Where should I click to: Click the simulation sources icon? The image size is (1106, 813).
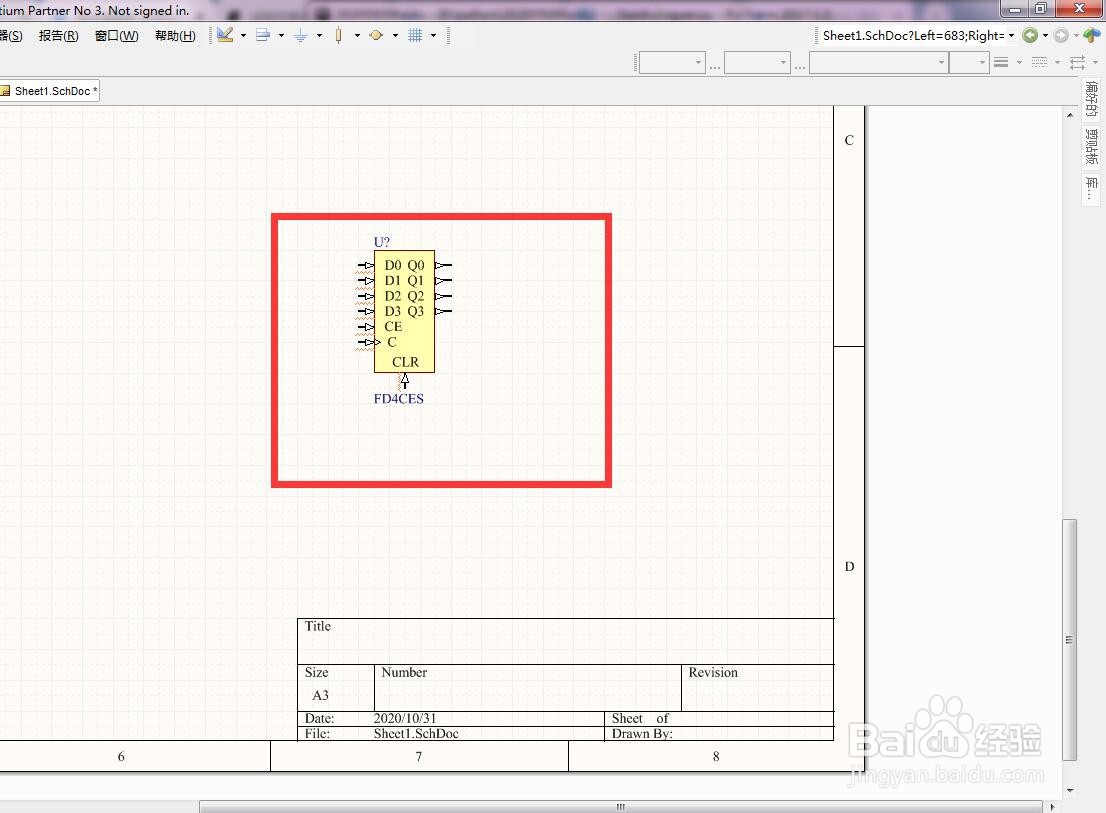[376, 35]
